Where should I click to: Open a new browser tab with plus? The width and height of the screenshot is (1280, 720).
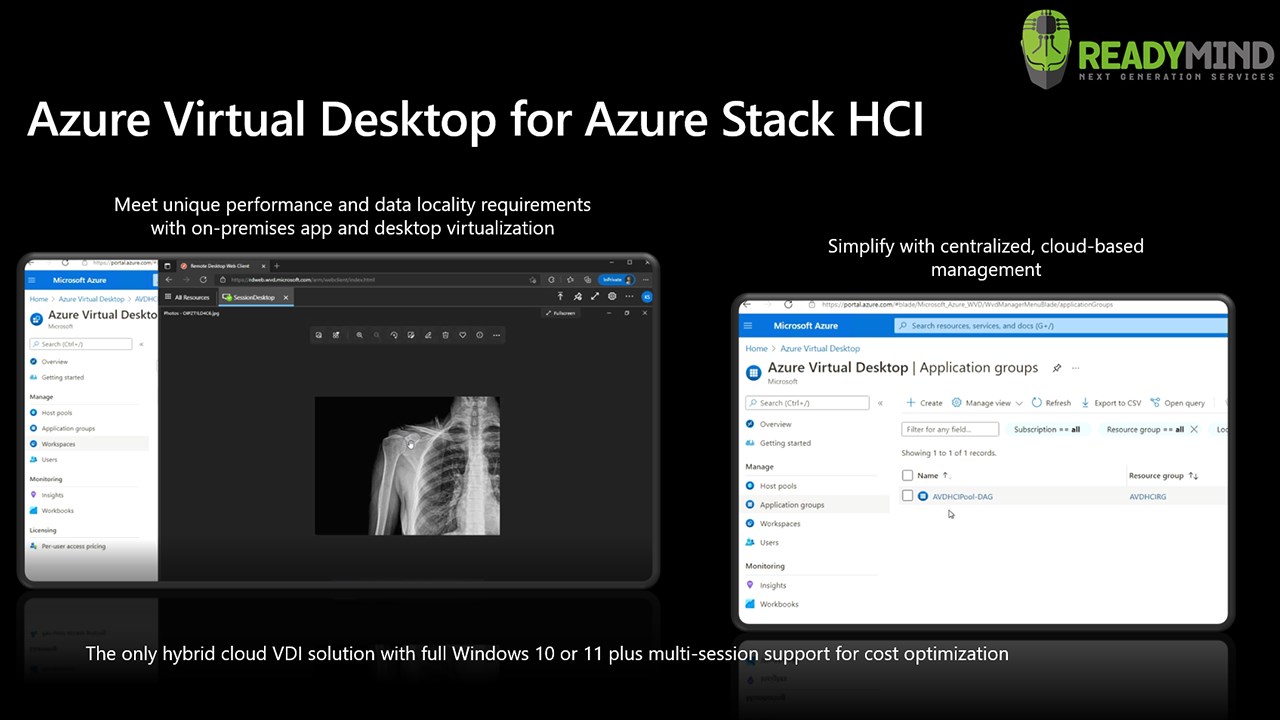(277, 266)
